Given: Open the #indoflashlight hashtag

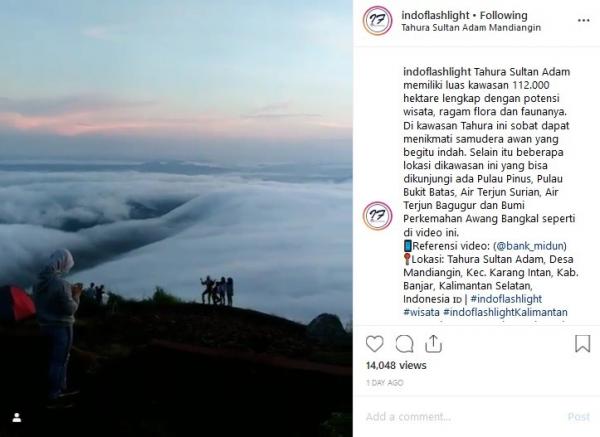Looking at the screenshot, I should [x=506, y=299].
